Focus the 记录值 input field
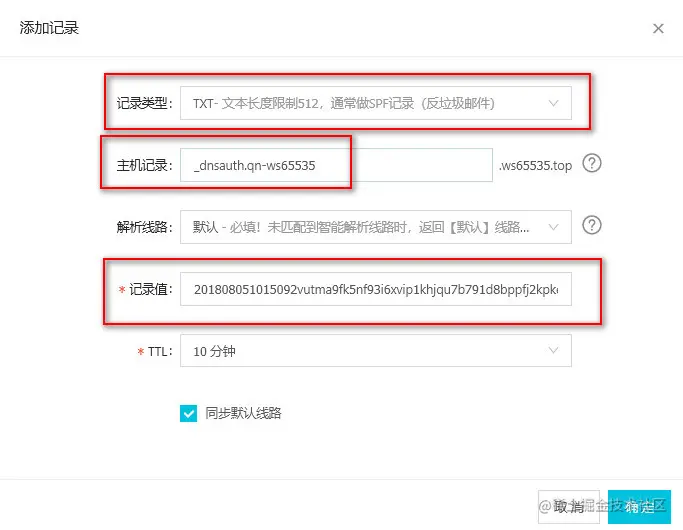683x530 pixels. point(376,289)
